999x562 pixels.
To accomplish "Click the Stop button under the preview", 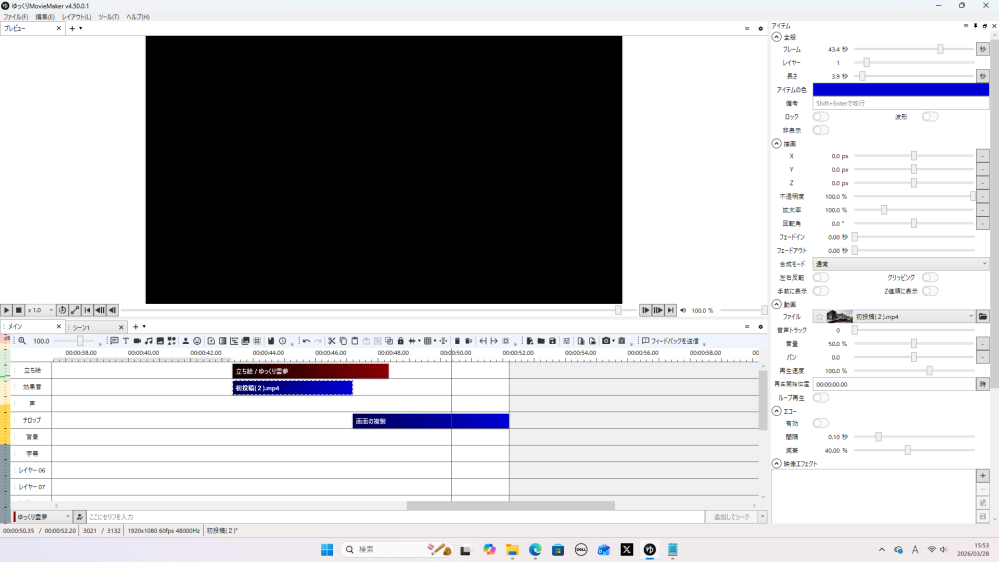I will pos(19,310).
